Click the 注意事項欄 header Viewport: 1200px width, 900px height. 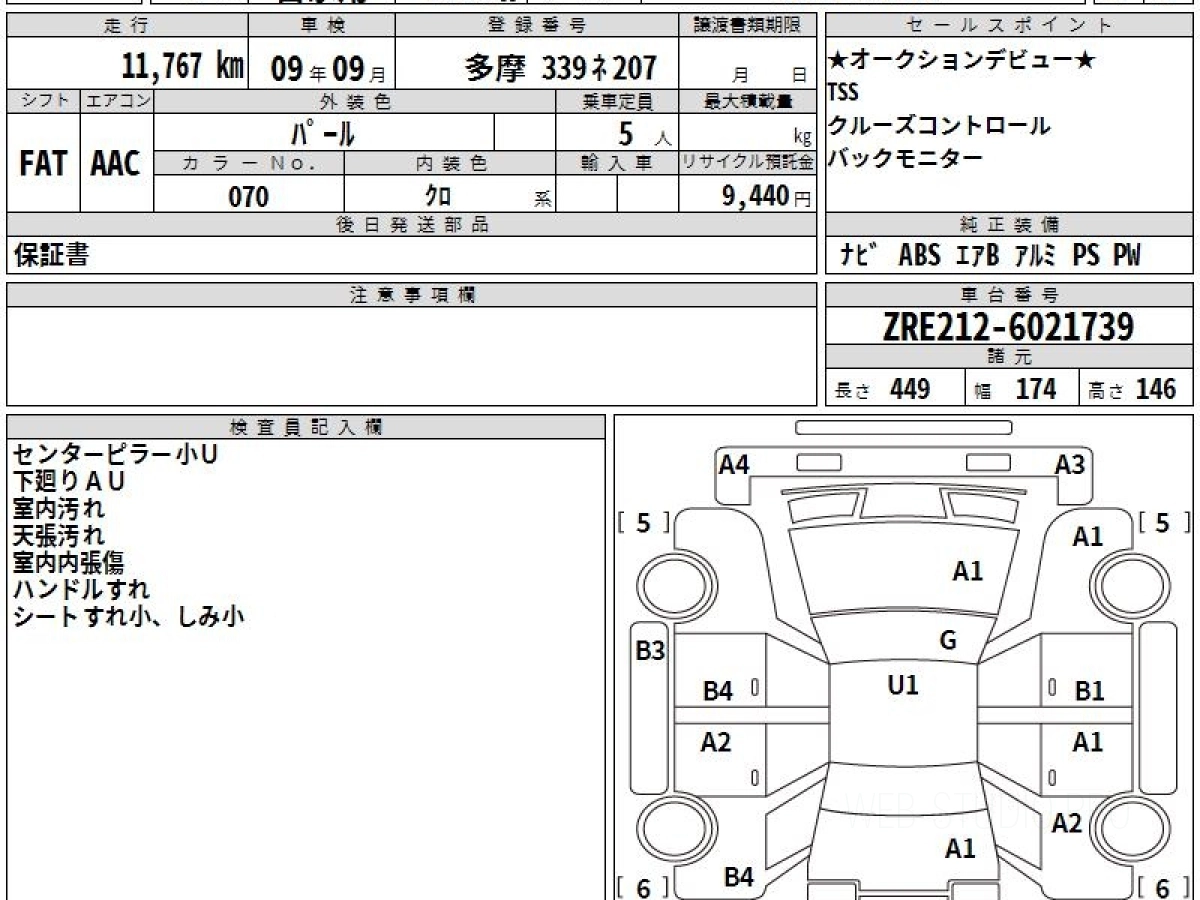point(411,295)
